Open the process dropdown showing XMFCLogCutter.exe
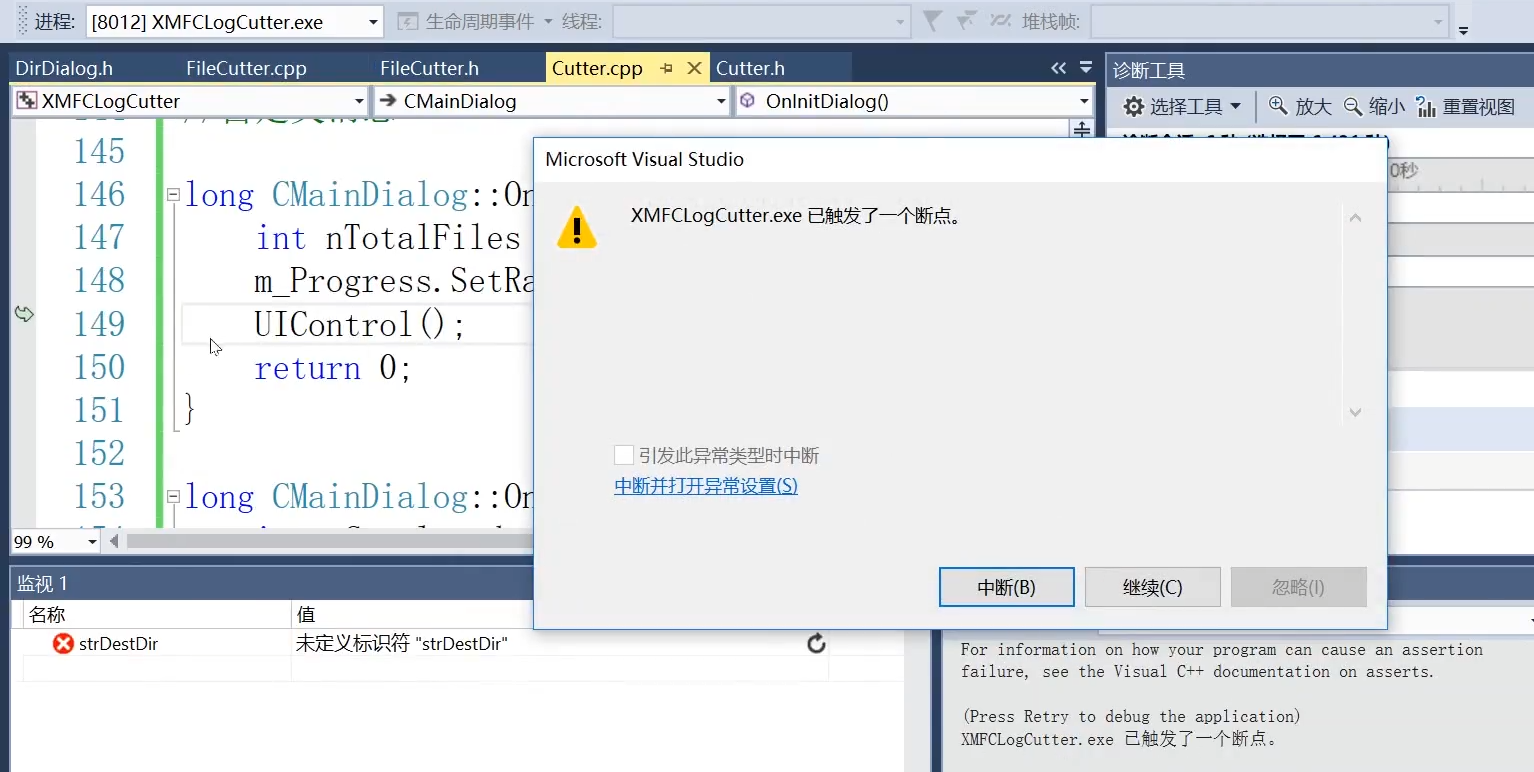1534x772 pixels. click(234, 22)
